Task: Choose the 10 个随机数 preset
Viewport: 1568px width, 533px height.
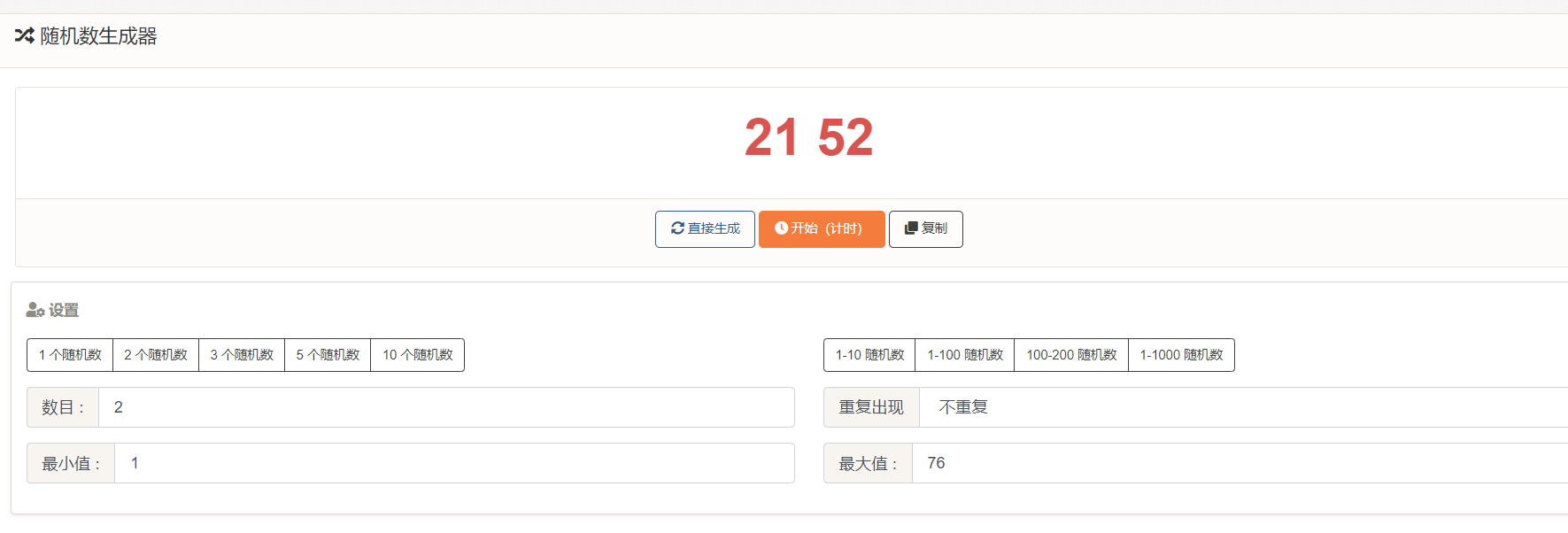Action: (417, 355)
